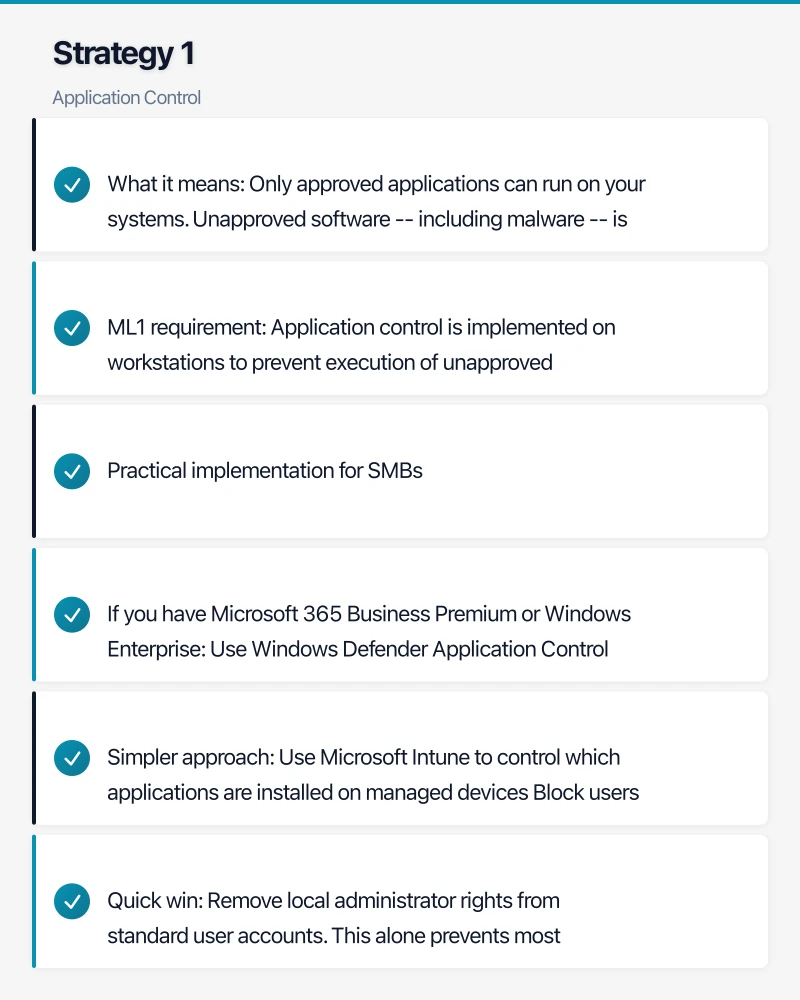800x1000 pixels.
Task: Click the checkmark icon beside 'What it means'
Action: click(x=71, y=185)
